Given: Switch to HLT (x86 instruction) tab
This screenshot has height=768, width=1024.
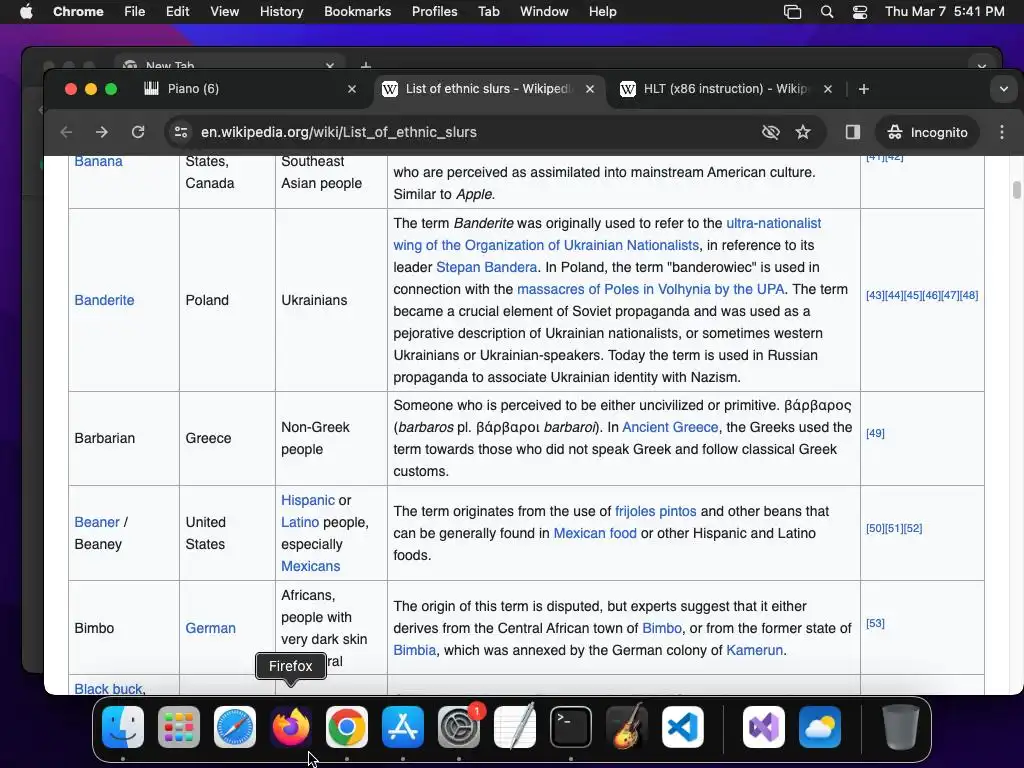Looking at the screenshot, I should tap(726, 89).
